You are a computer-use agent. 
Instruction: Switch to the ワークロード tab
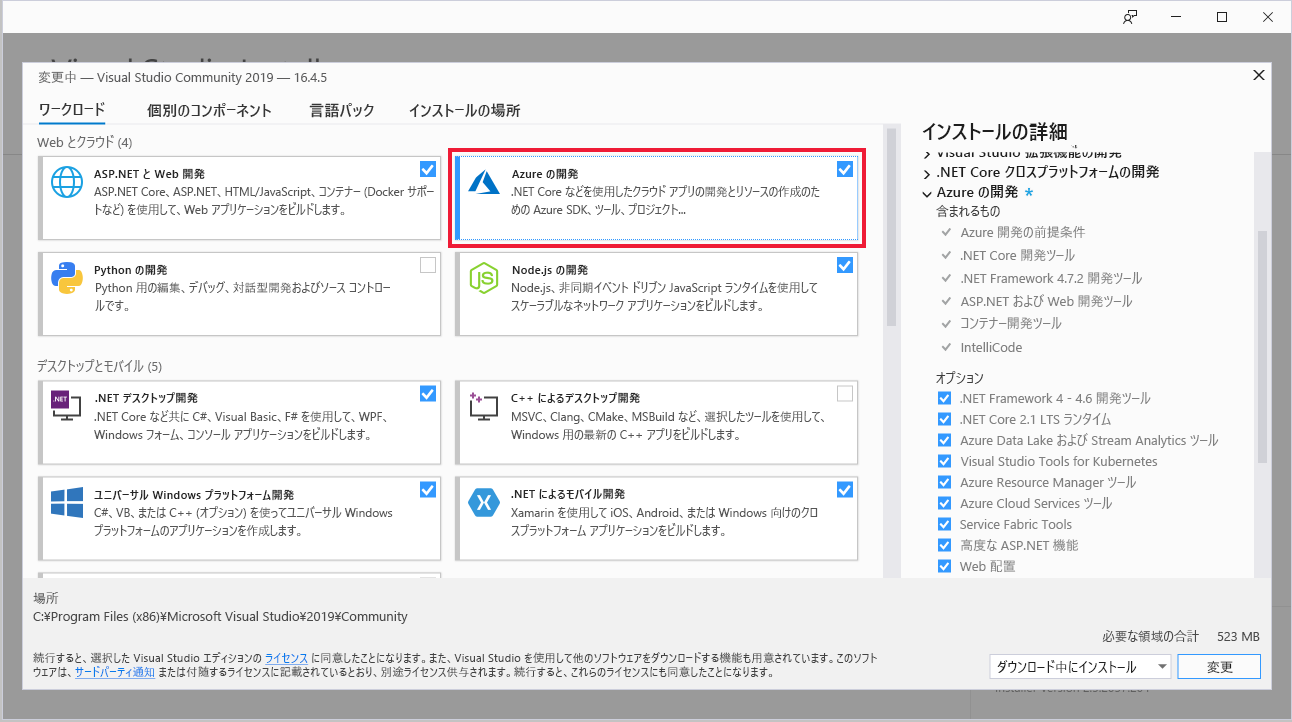72,110
